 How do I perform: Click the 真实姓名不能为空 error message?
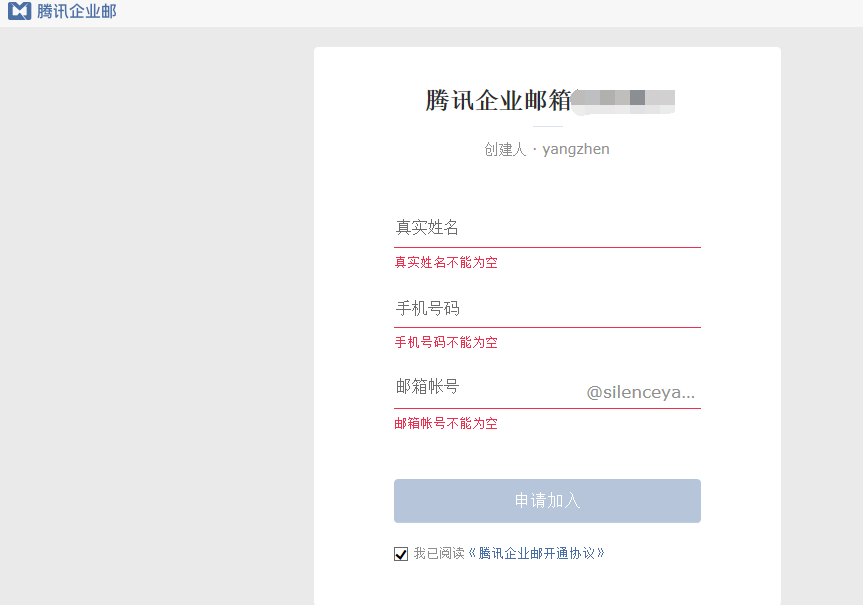click(x=446, y=263)
